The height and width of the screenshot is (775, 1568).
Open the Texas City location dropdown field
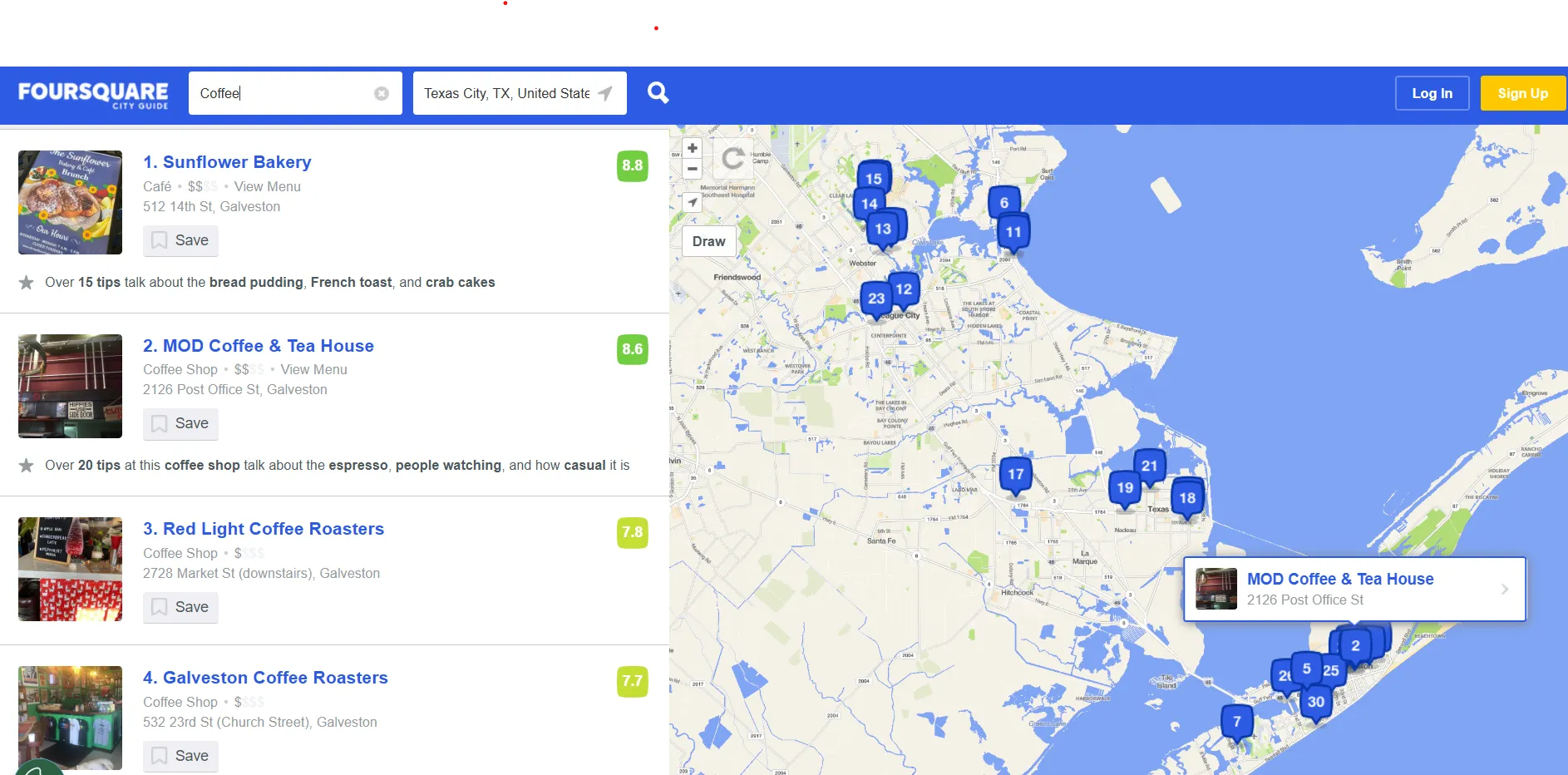click(x=507, y=93)
